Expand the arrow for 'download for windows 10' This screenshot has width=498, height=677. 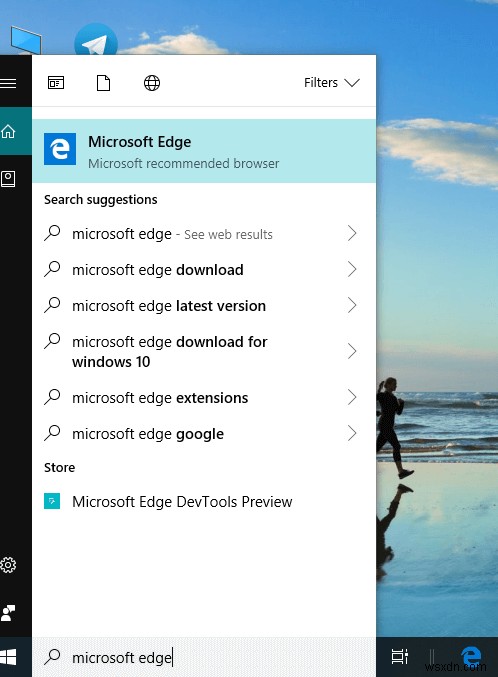click(x=352, y=351)
